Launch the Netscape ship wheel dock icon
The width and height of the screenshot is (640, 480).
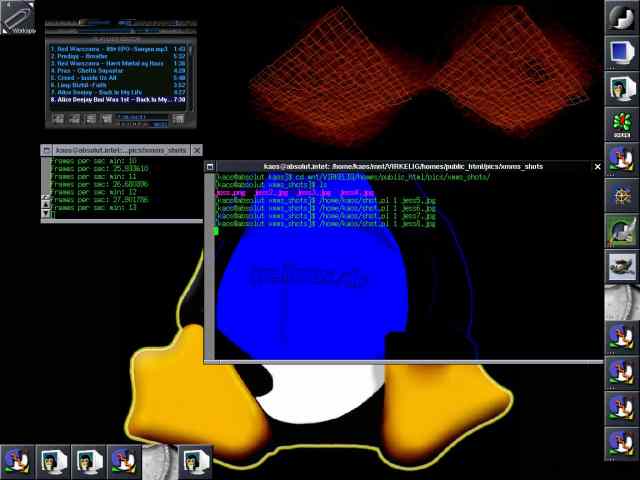pos(622,195)
